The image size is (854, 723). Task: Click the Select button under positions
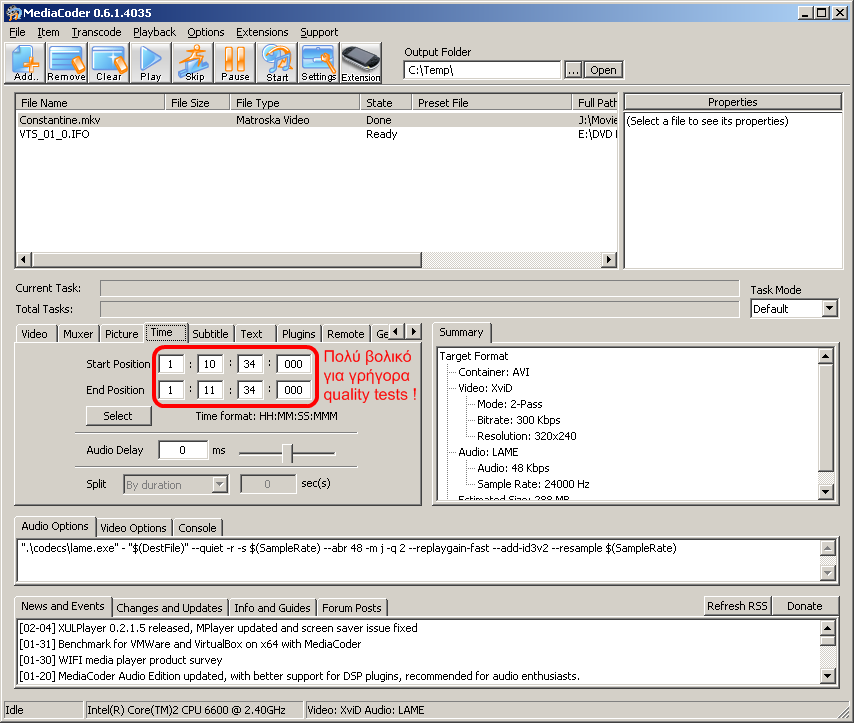pyautogui.click(x=118, y=416)
